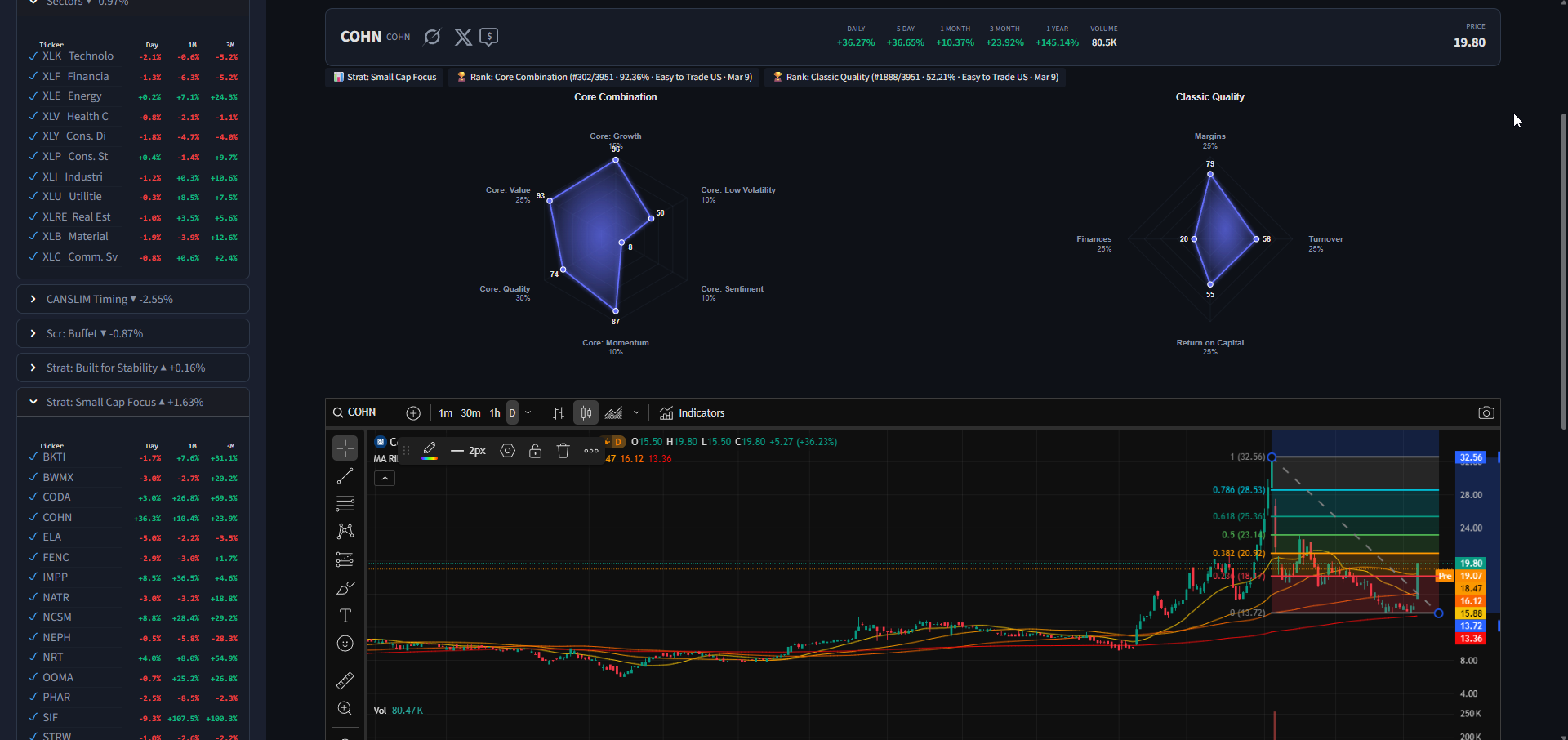Select the Text annotation tool
Image resolution: width=1568 pixels, height=740 pixels.
(345, 616)
